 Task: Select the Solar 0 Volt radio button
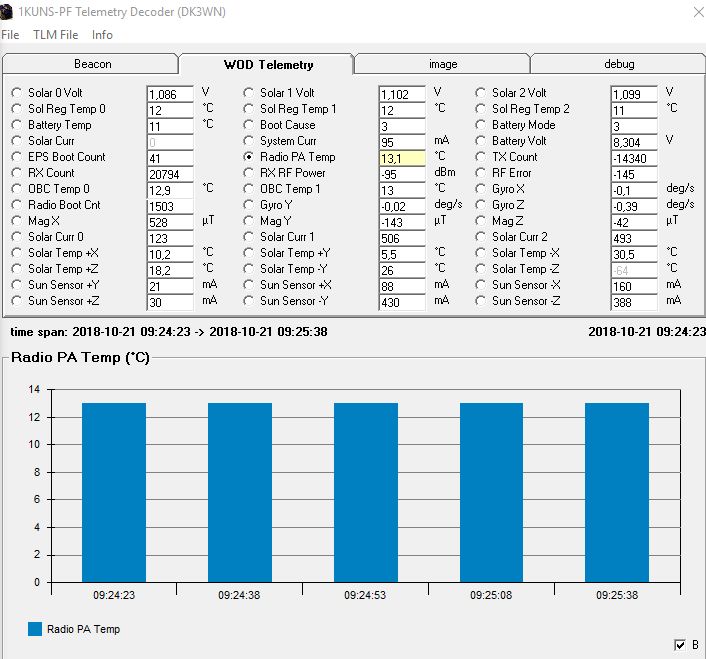tap(17, 93)
